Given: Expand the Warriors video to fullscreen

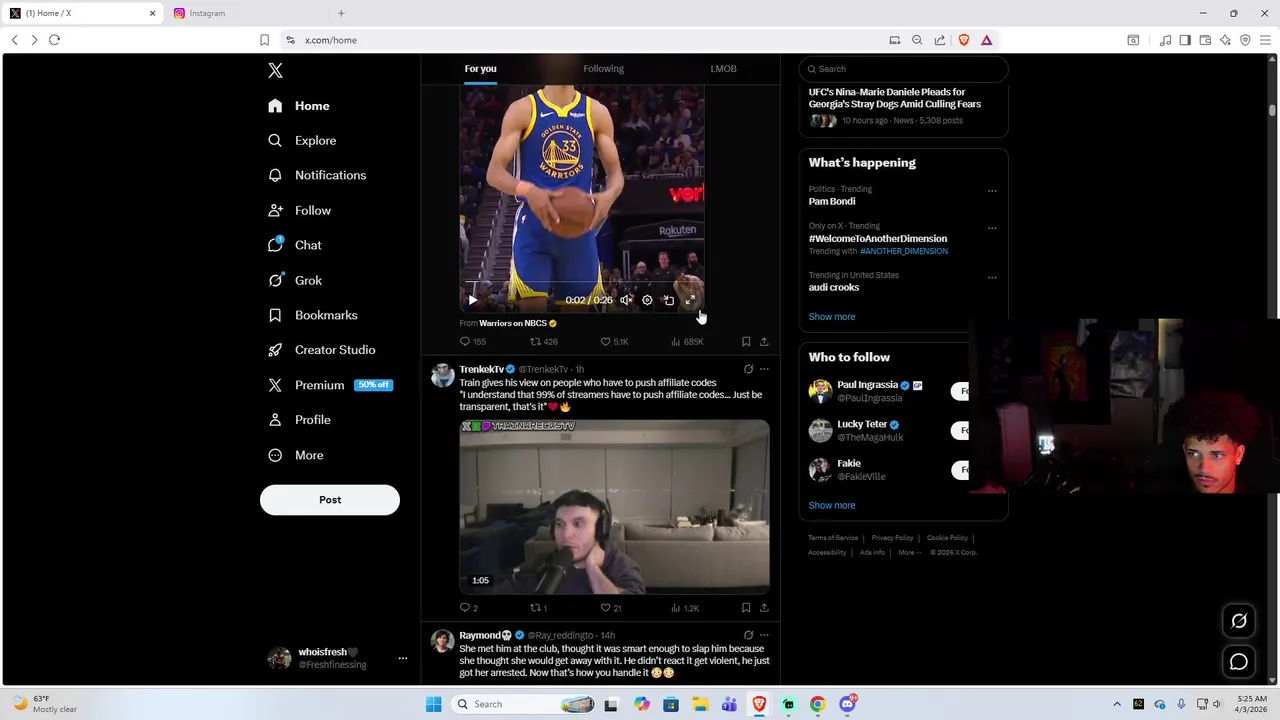Looking at the screenshot, I should click(x=690, y=300).
